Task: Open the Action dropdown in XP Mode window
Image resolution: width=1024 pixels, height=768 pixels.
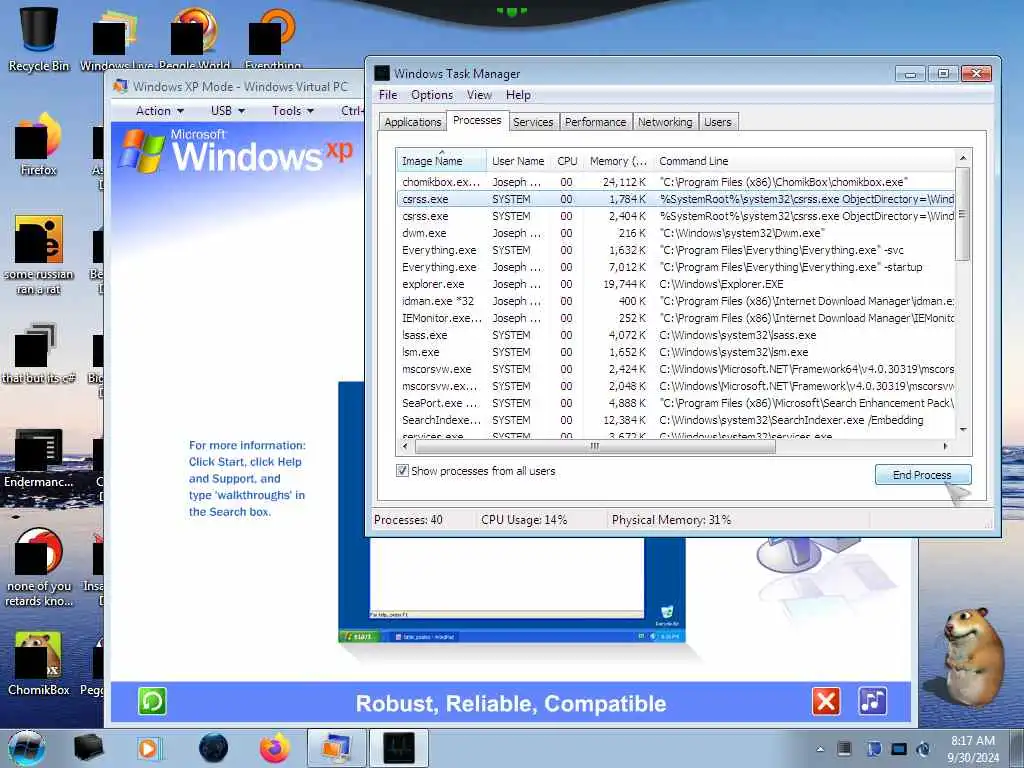Action: (x=159, y=111)
